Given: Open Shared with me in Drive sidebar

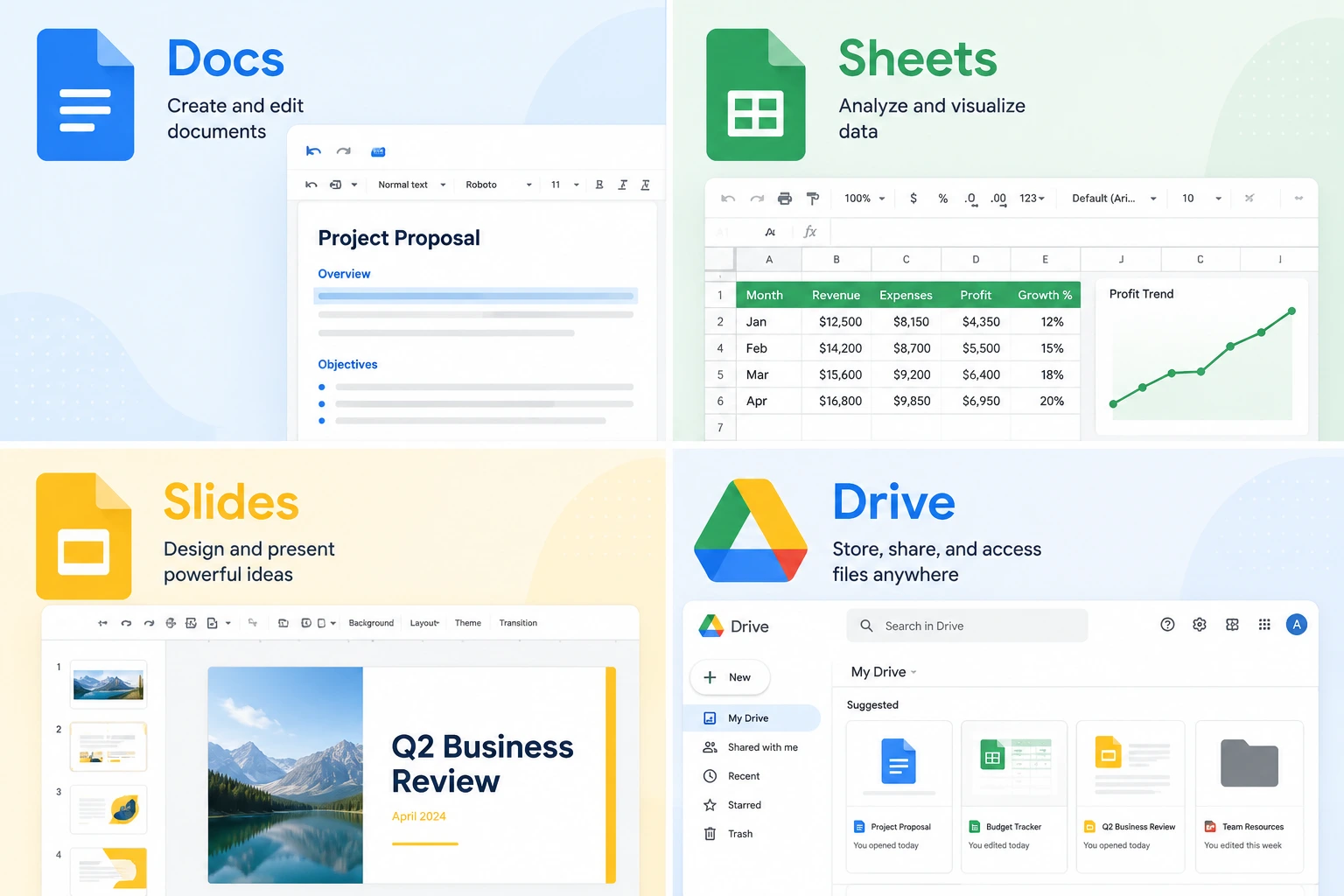Looking at the screenshot, I should [752, 747].
